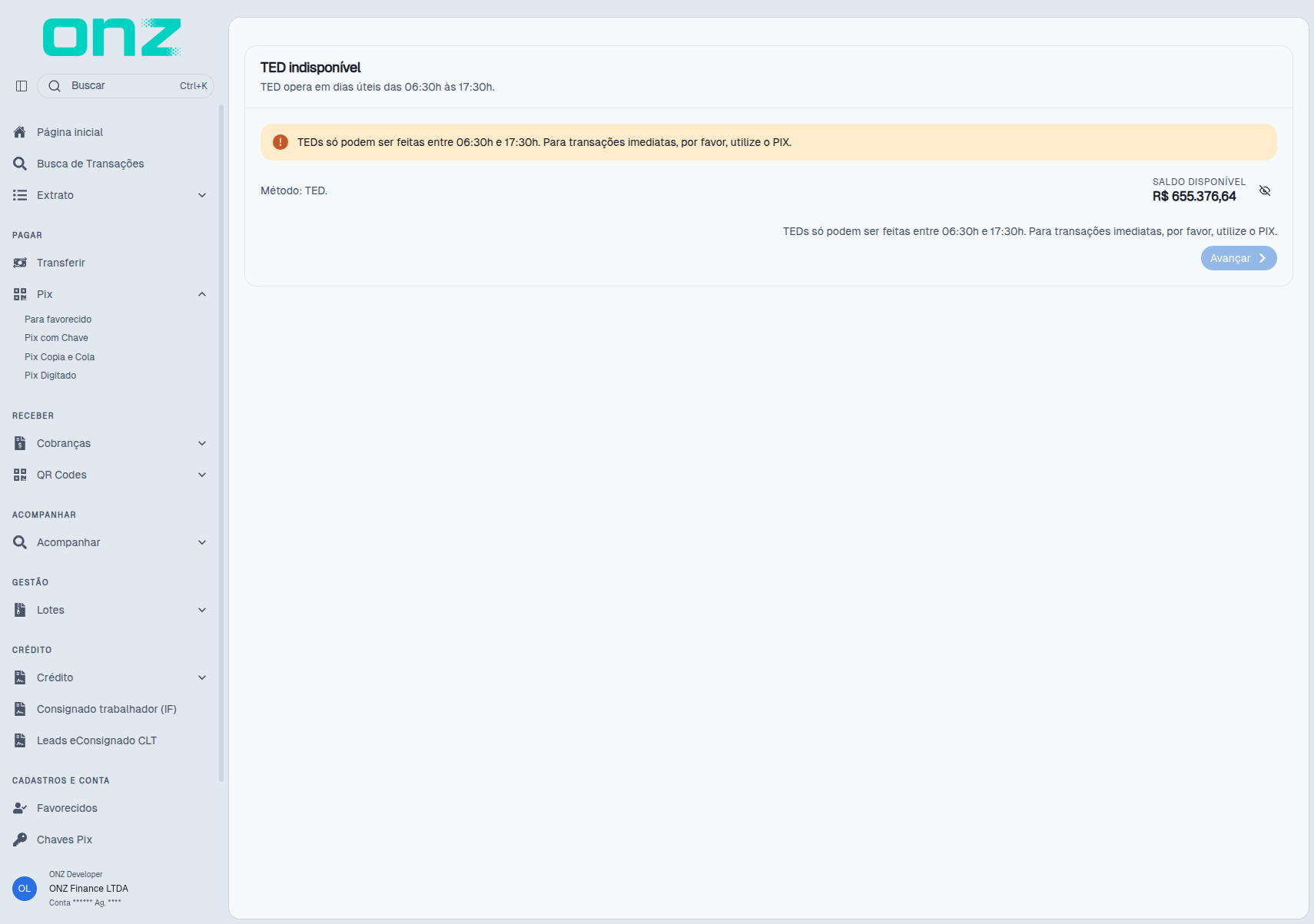The width and height of the screenshot is (1314, 924).
Task: Open Consignado trabalhador (IF) link
Action: 107,709
